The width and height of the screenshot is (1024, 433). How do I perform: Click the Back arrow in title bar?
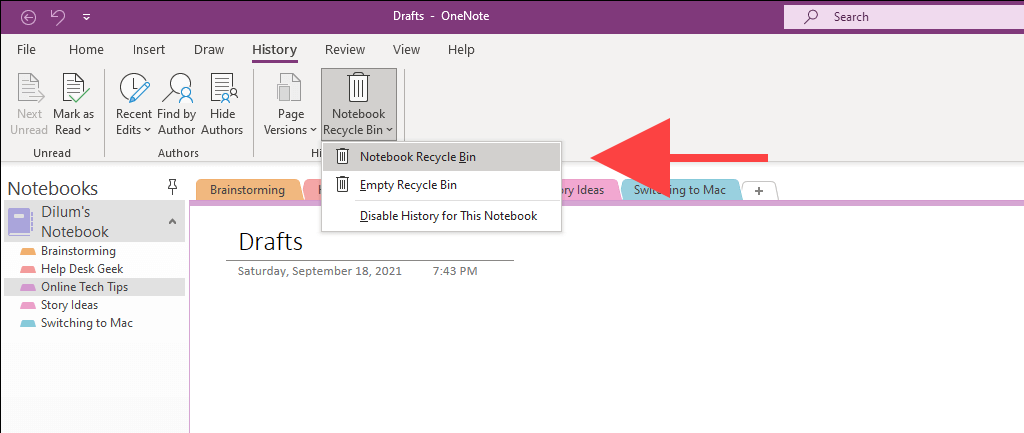pyautogui.click(x=28, y=17)
